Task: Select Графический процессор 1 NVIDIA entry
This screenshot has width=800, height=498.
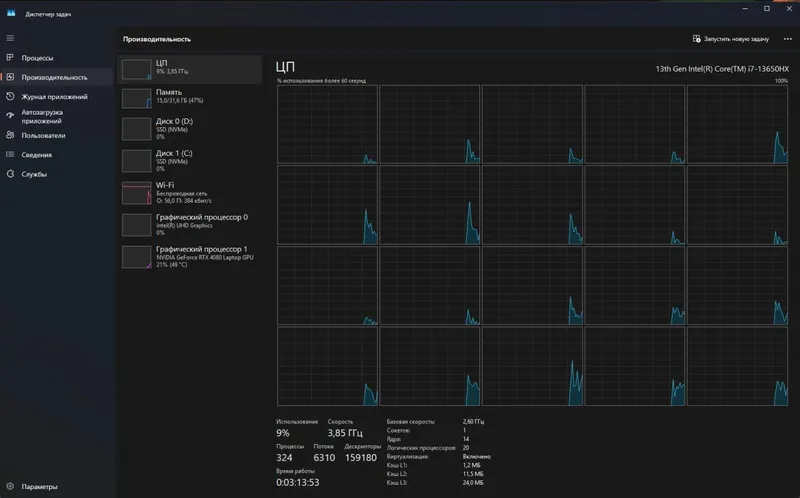Action: tap(190, 257)
